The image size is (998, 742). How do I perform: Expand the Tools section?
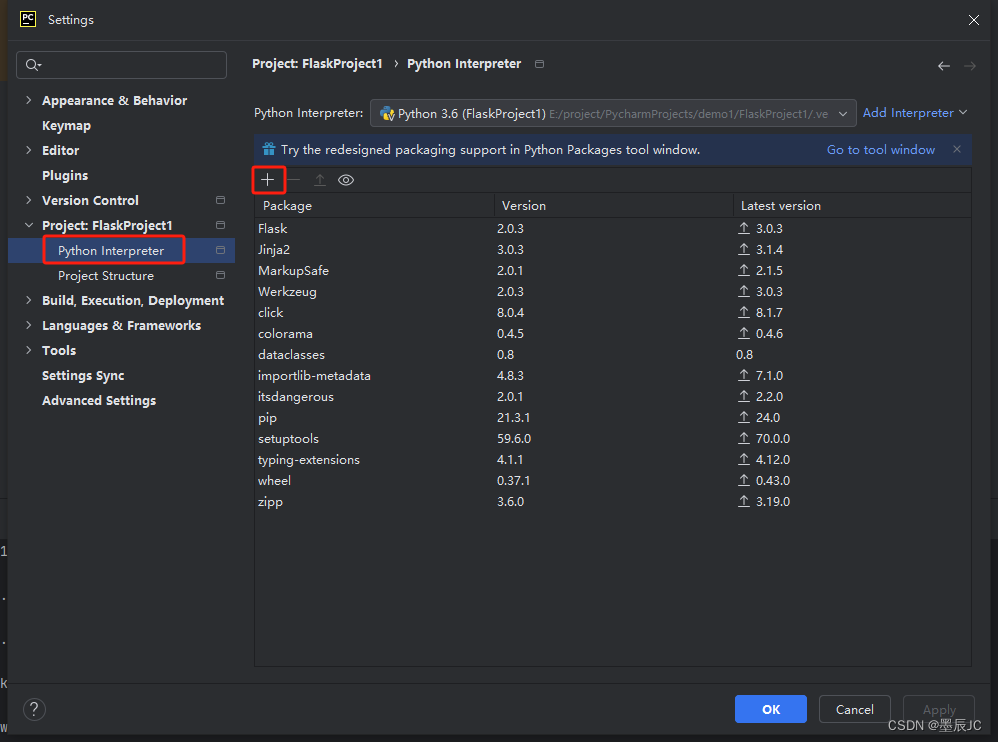(x=29, y=350)
